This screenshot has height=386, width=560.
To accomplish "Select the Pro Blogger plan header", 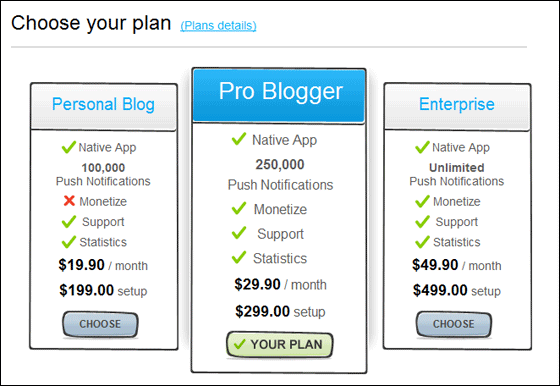I will tap(279, 96).
